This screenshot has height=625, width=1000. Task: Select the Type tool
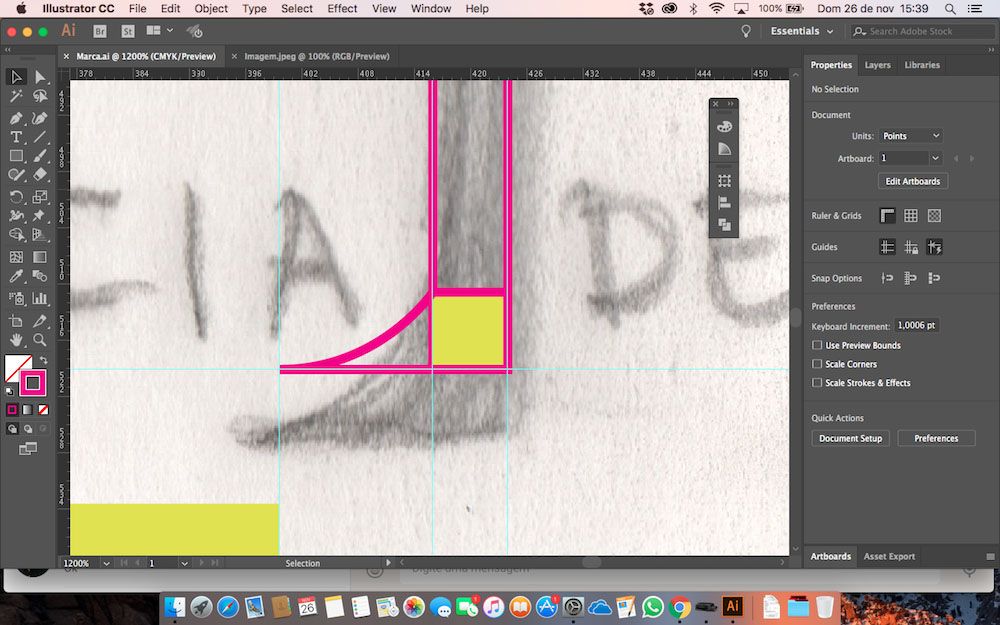(16, 137)
